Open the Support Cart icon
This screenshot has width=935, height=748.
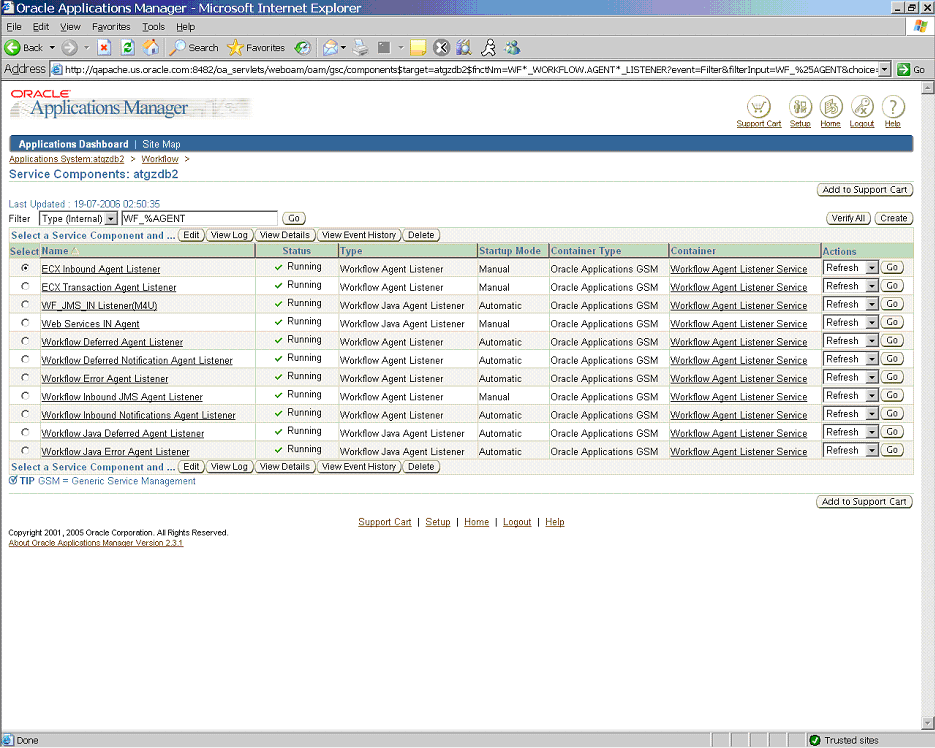pos(758,107)
